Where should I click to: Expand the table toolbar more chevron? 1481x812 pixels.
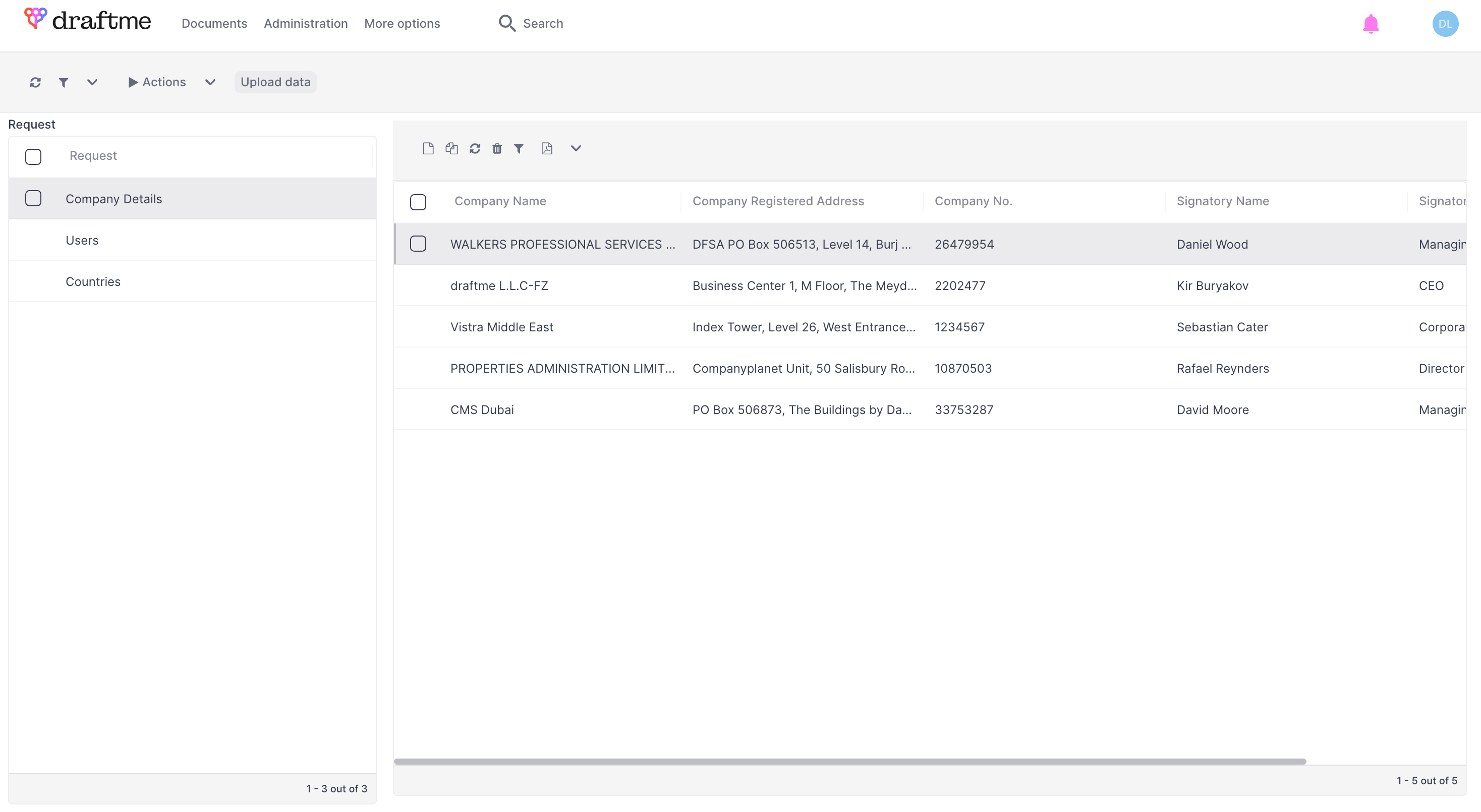[x=576, y=148]
